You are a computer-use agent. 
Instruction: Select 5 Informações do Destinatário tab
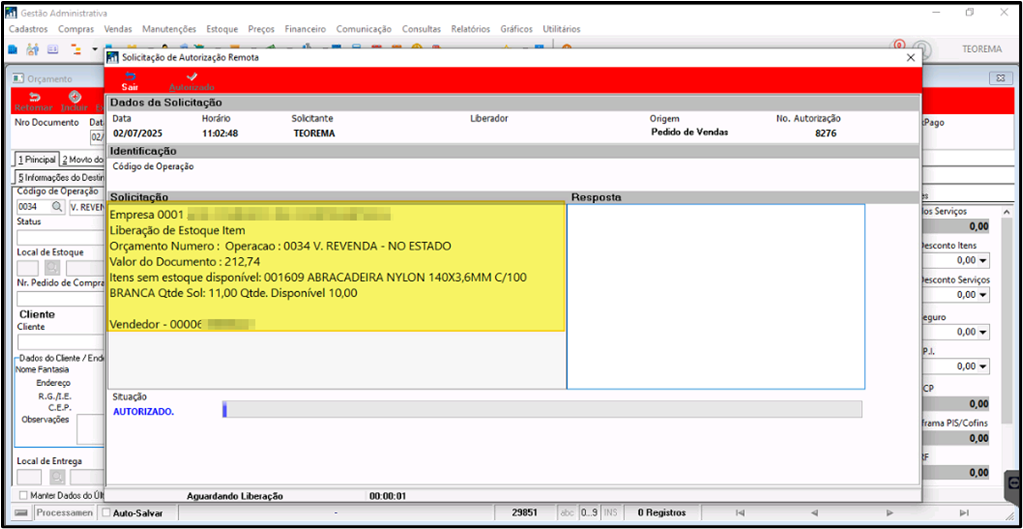pos(59,177)
